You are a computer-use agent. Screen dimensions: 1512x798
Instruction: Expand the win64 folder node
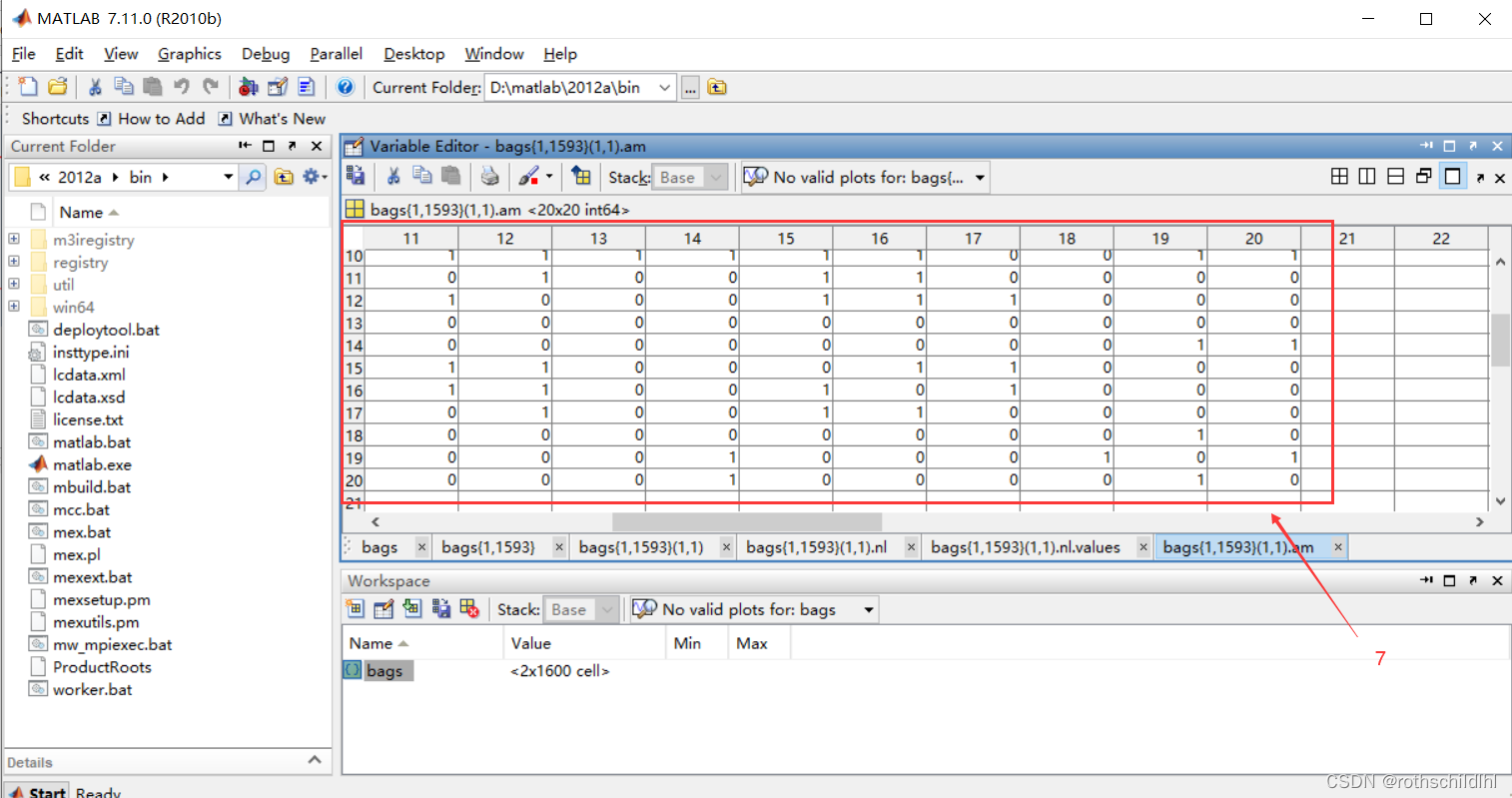[13, 307]
